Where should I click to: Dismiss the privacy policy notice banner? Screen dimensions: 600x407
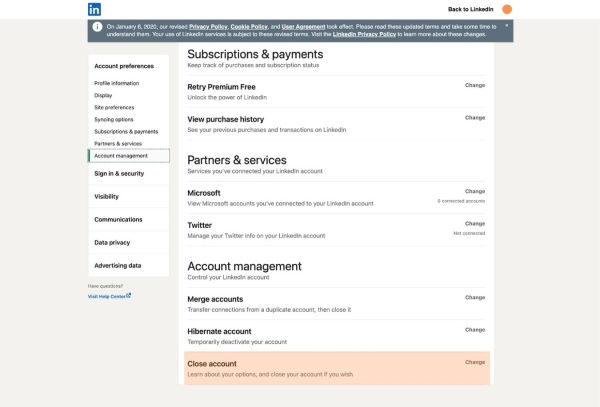(507, 25)
